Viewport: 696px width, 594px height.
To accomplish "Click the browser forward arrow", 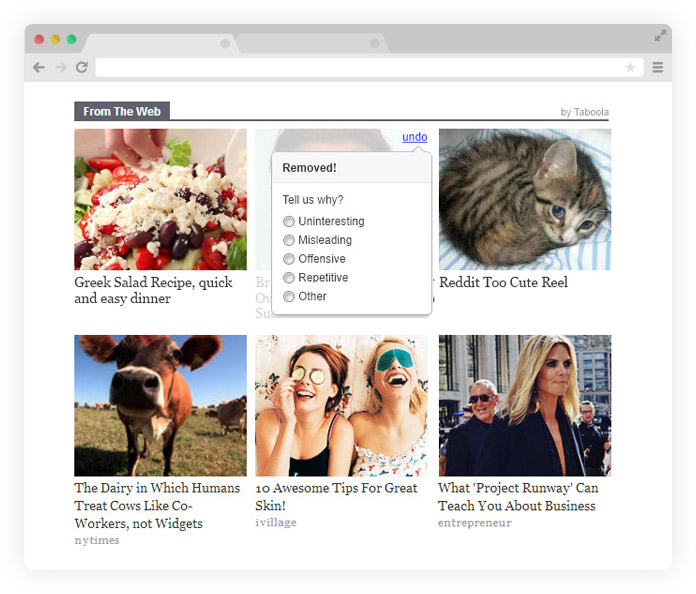I will pos(60,67).
